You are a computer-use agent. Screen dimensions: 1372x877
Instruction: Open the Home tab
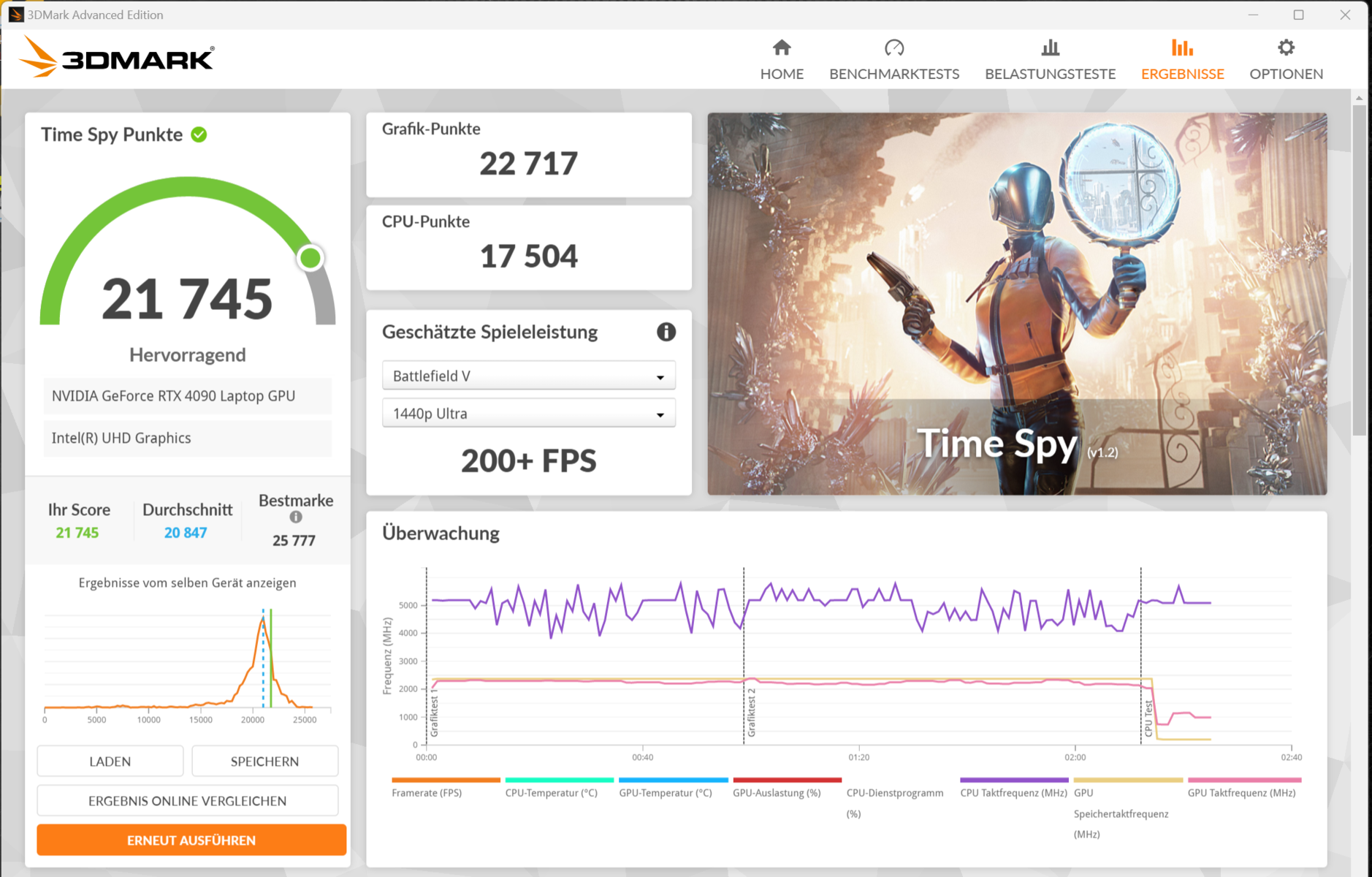point(782,60)
